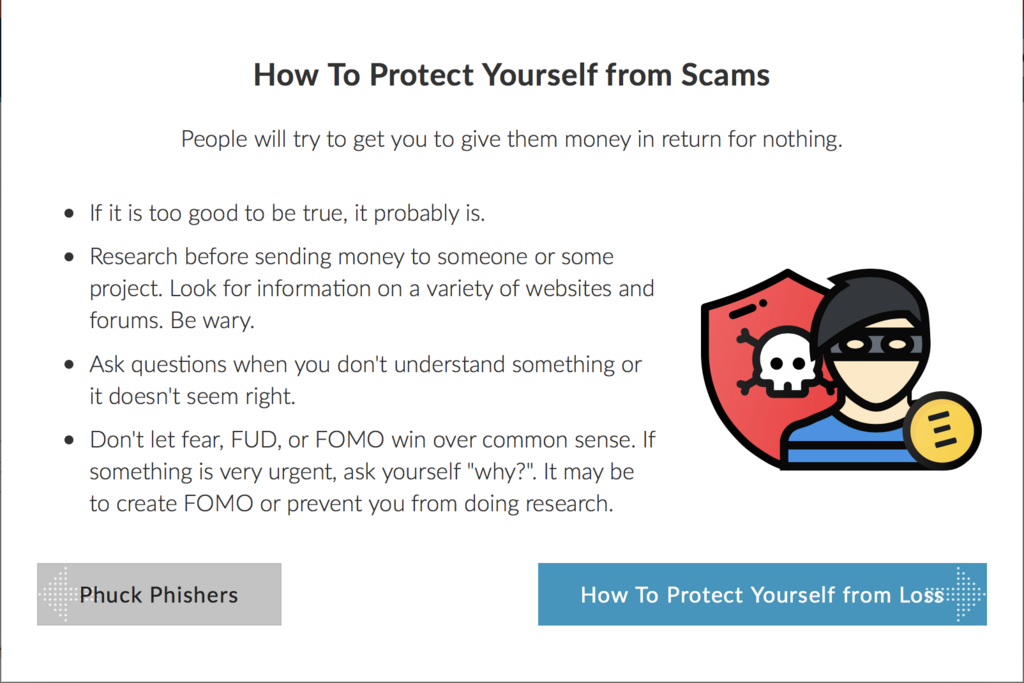
Task: Click the bullet dot beside Research before
Action: click(x=69, y=257)
